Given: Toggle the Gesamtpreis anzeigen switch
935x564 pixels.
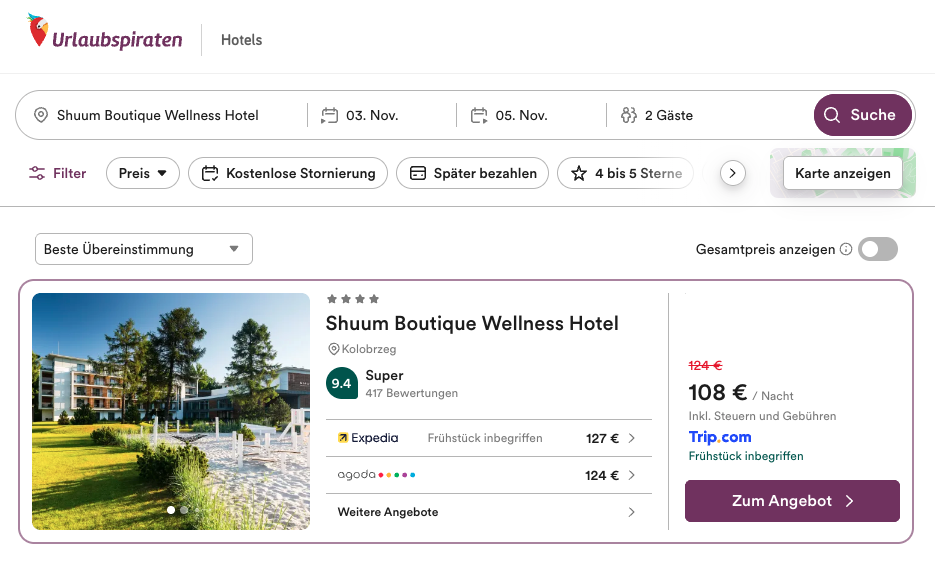Looking at the screenshot, I should pyautogui.click(x=878, y=249).
